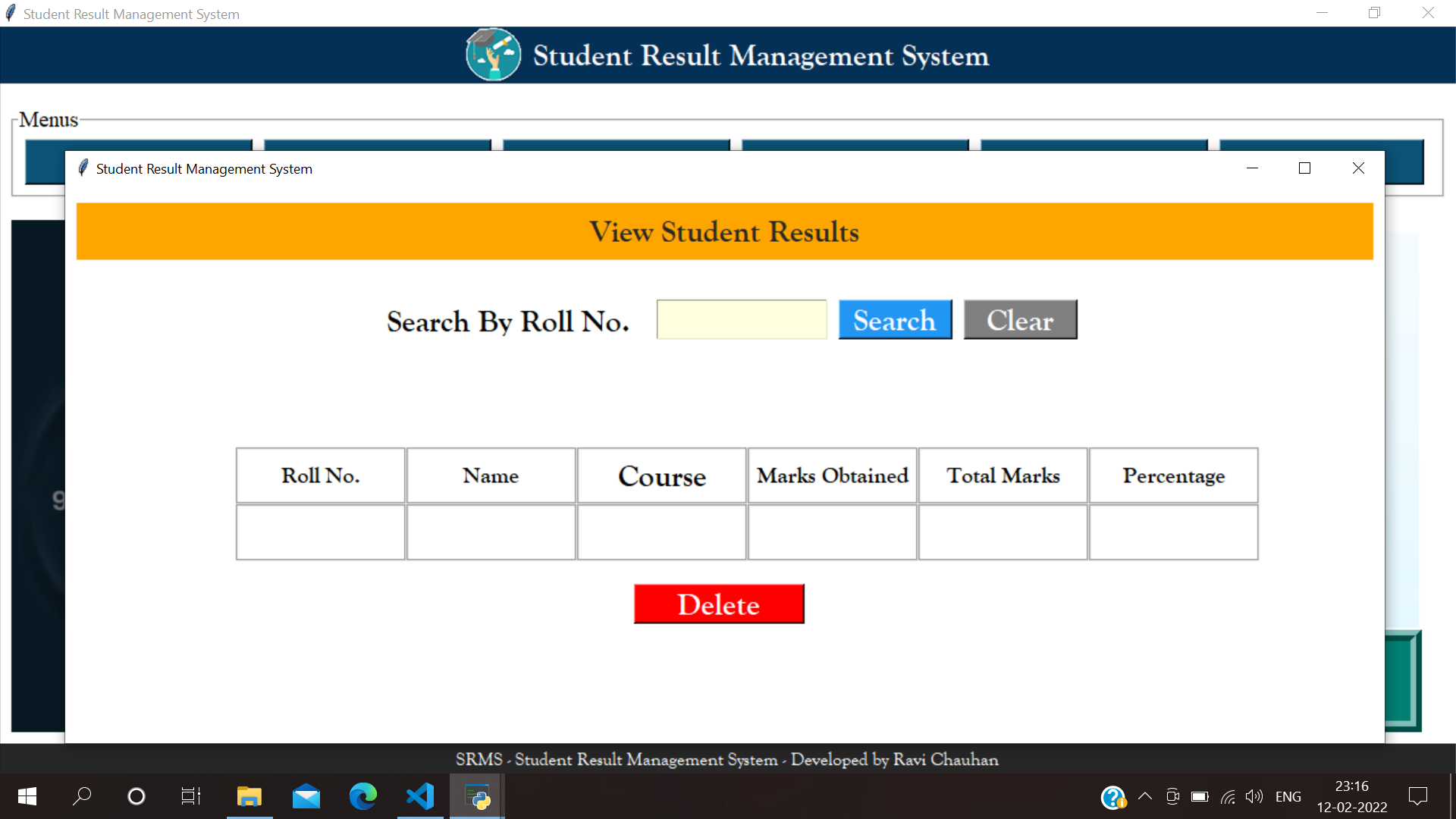Click the Windows Start button

25,796
